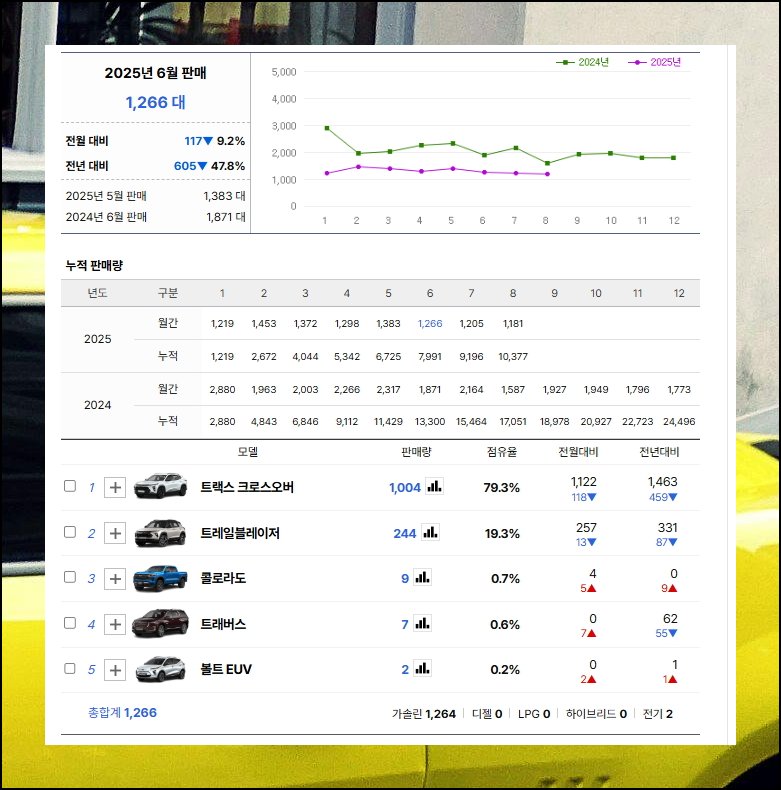781x790 pixels.
Task: Click the 79.3% share value
Action: (501, 488)
